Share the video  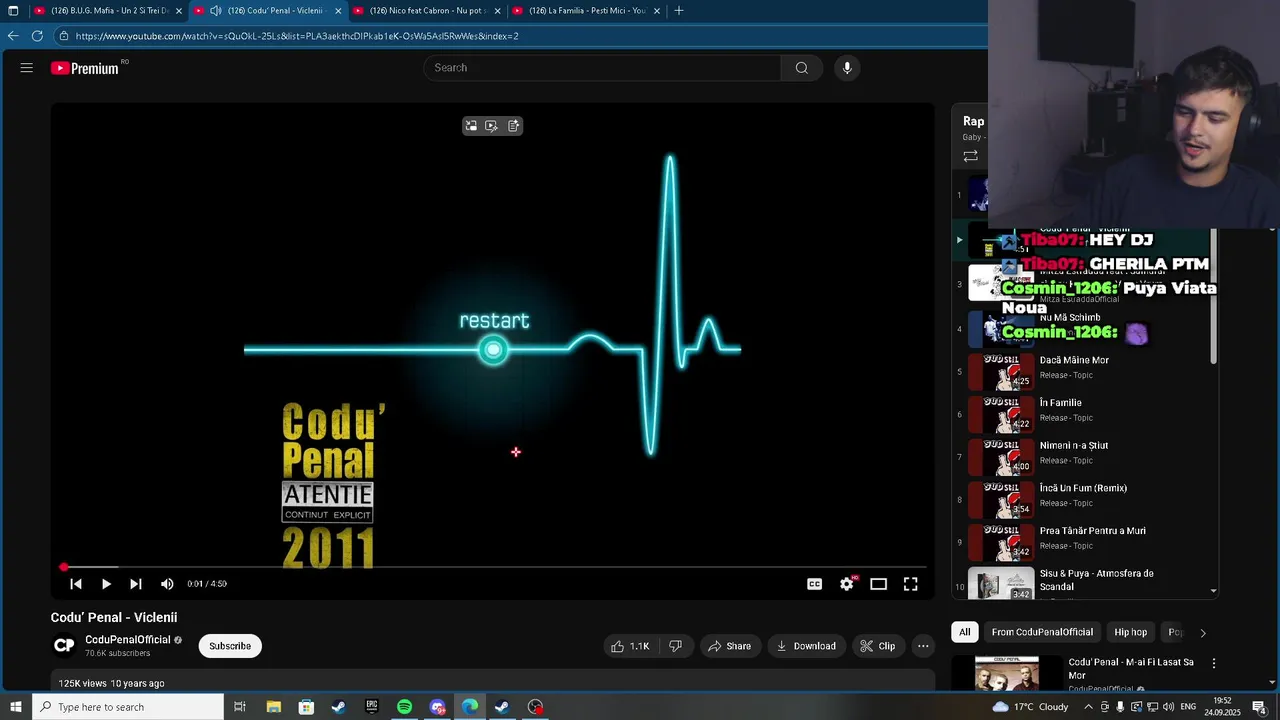tap(729, 646)
